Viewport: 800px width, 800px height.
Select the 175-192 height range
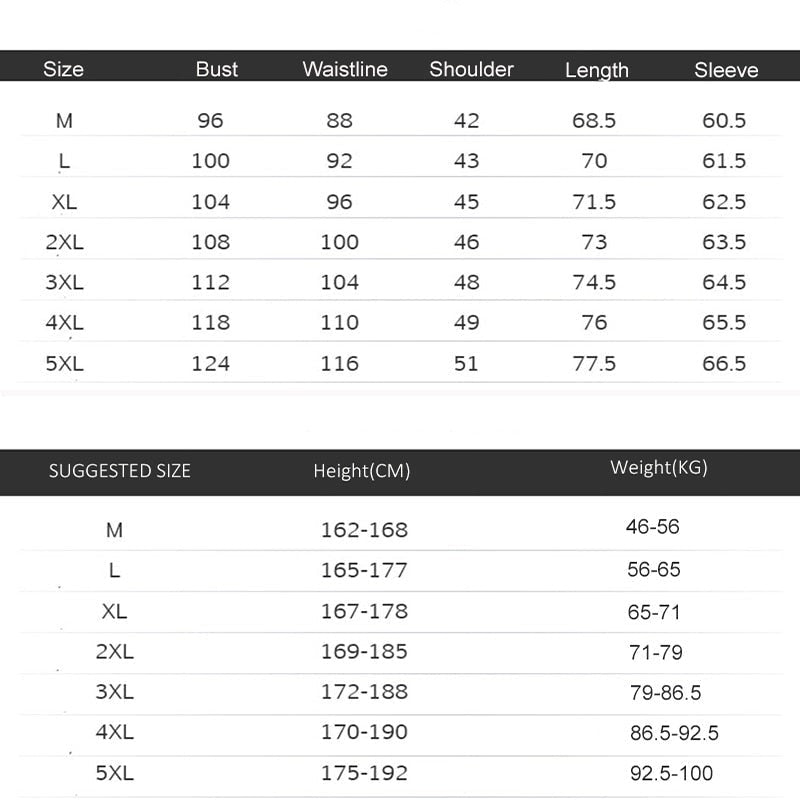coord(364,773)
